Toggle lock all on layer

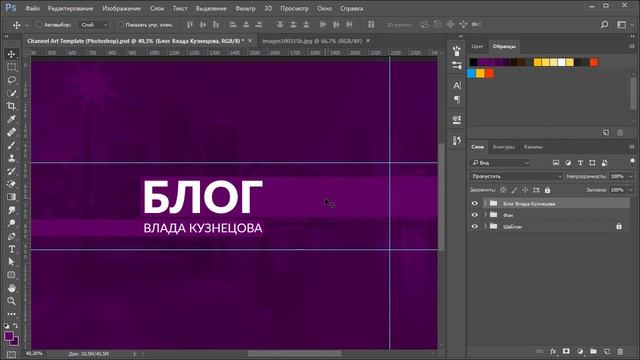click(547, 190)
